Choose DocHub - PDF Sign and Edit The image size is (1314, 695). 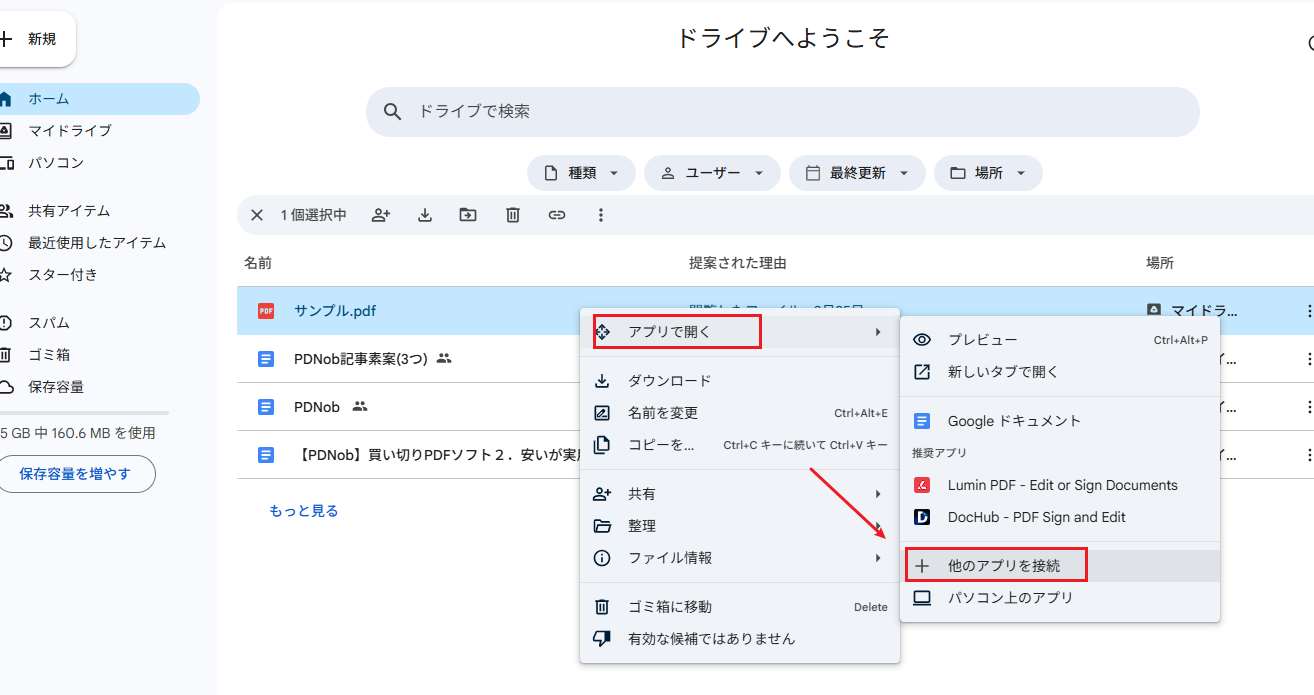1060,517
